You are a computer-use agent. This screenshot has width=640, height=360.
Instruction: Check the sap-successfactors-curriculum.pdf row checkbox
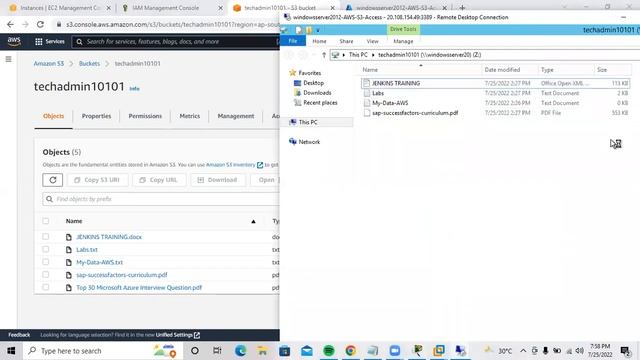pos(46,275)
